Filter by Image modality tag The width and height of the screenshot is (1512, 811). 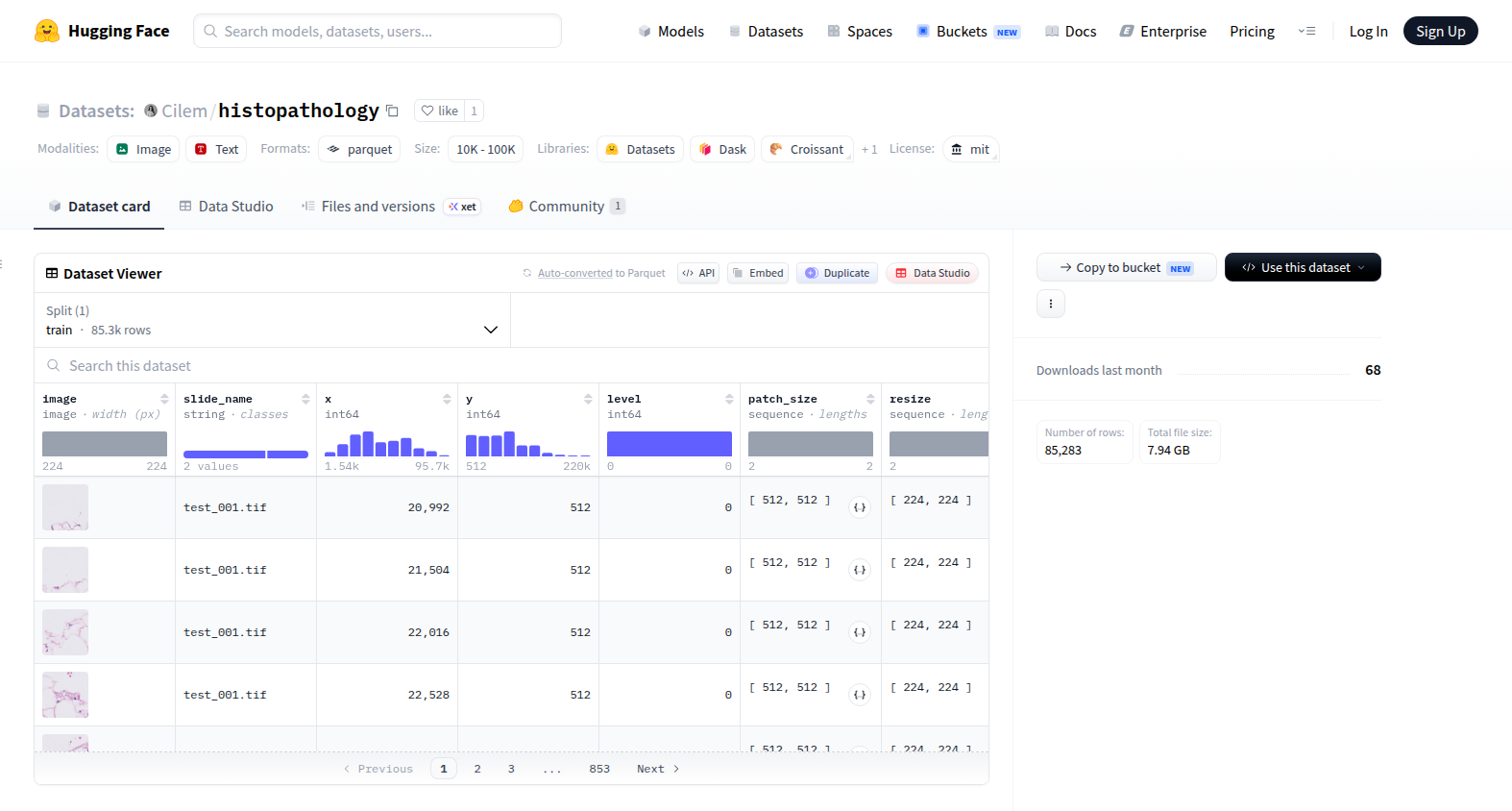(x=143, y=149)
